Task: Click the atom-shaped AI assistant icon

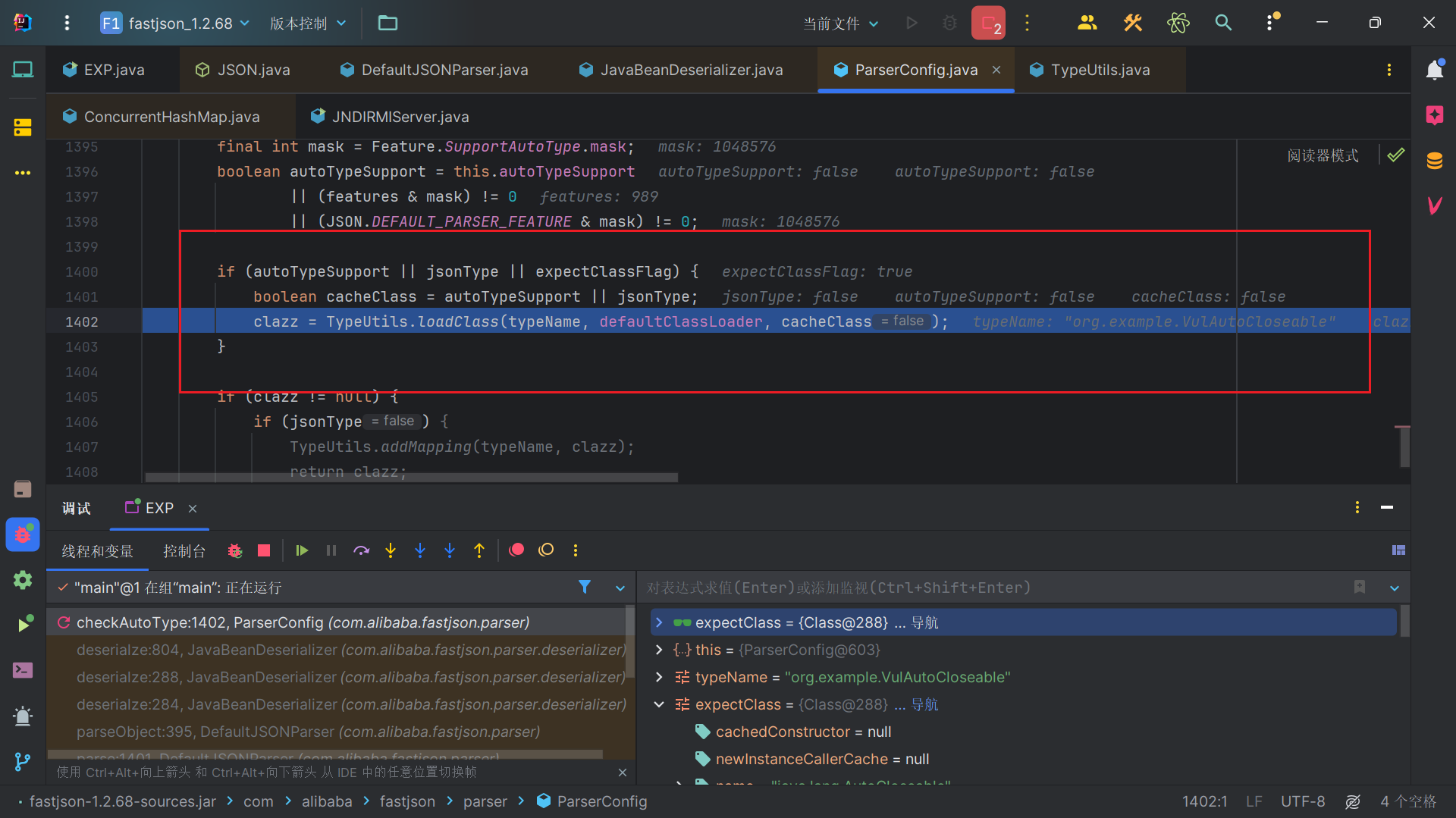Action: click(x=1178, y=24)
